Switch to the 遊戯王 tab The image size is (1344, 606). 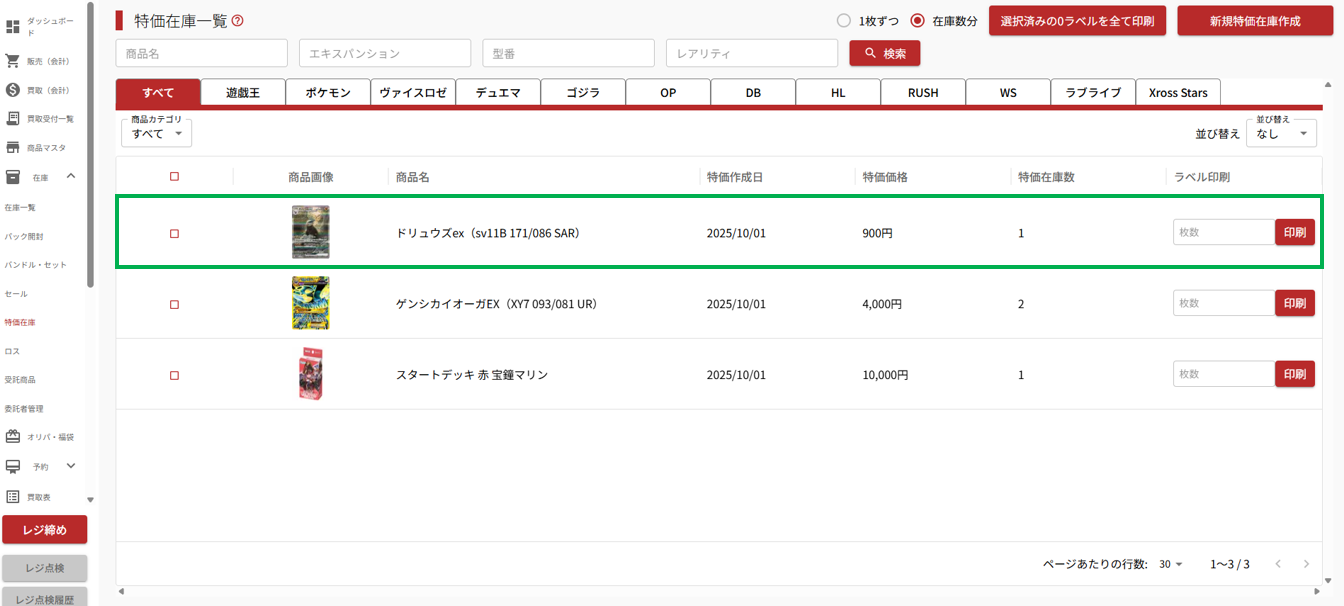click(243, 93)
